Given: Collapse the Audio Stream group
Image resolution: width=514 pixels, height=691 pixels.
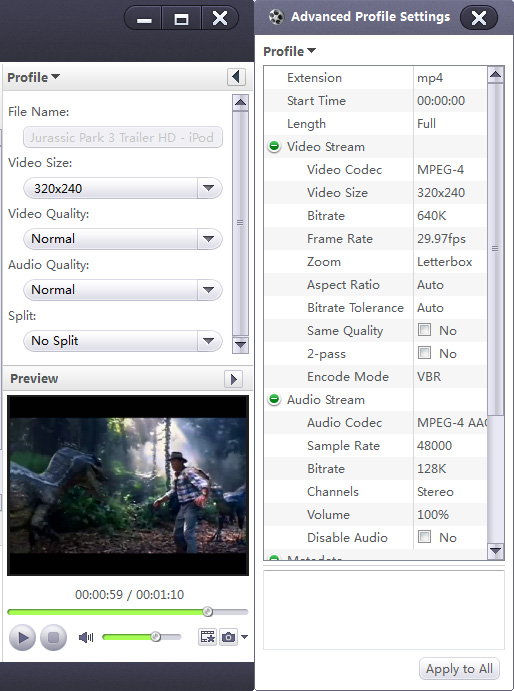Looking at the screenshot, I should tap(274, 399).
